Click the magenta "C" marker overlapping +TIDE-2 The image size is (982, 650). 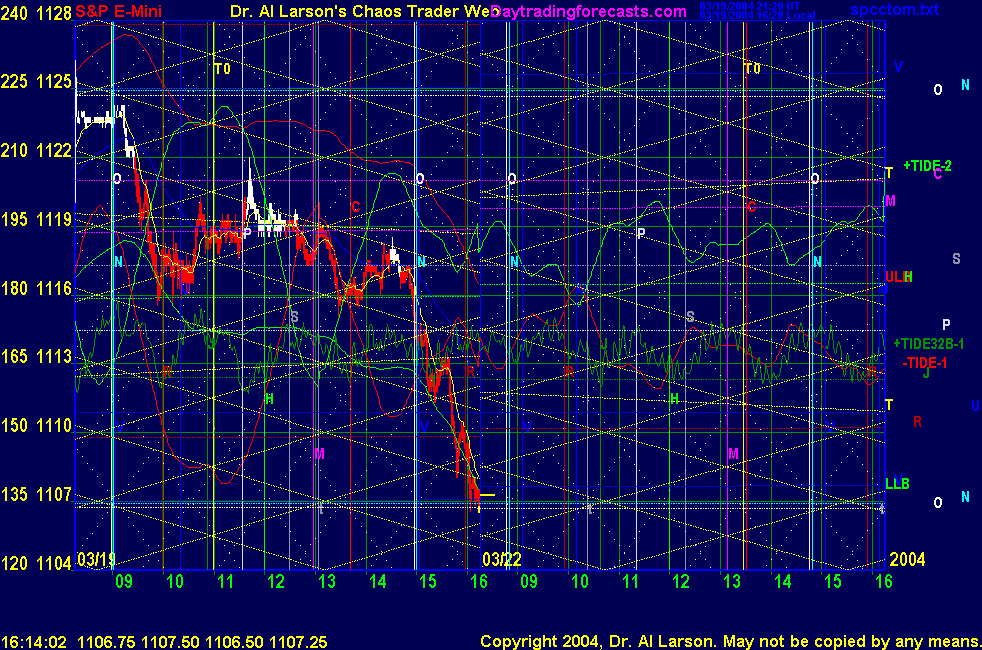click(x=938, y=173)
